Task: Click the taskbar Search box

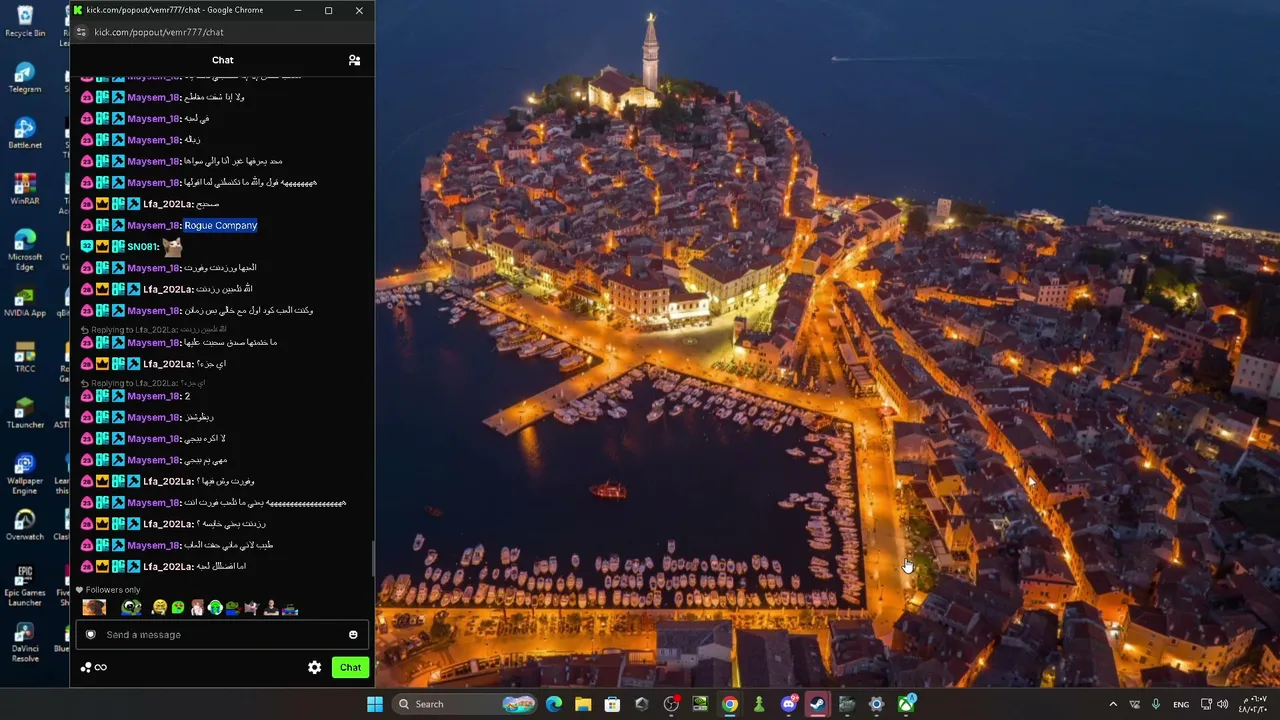Action: click(464, 704)
